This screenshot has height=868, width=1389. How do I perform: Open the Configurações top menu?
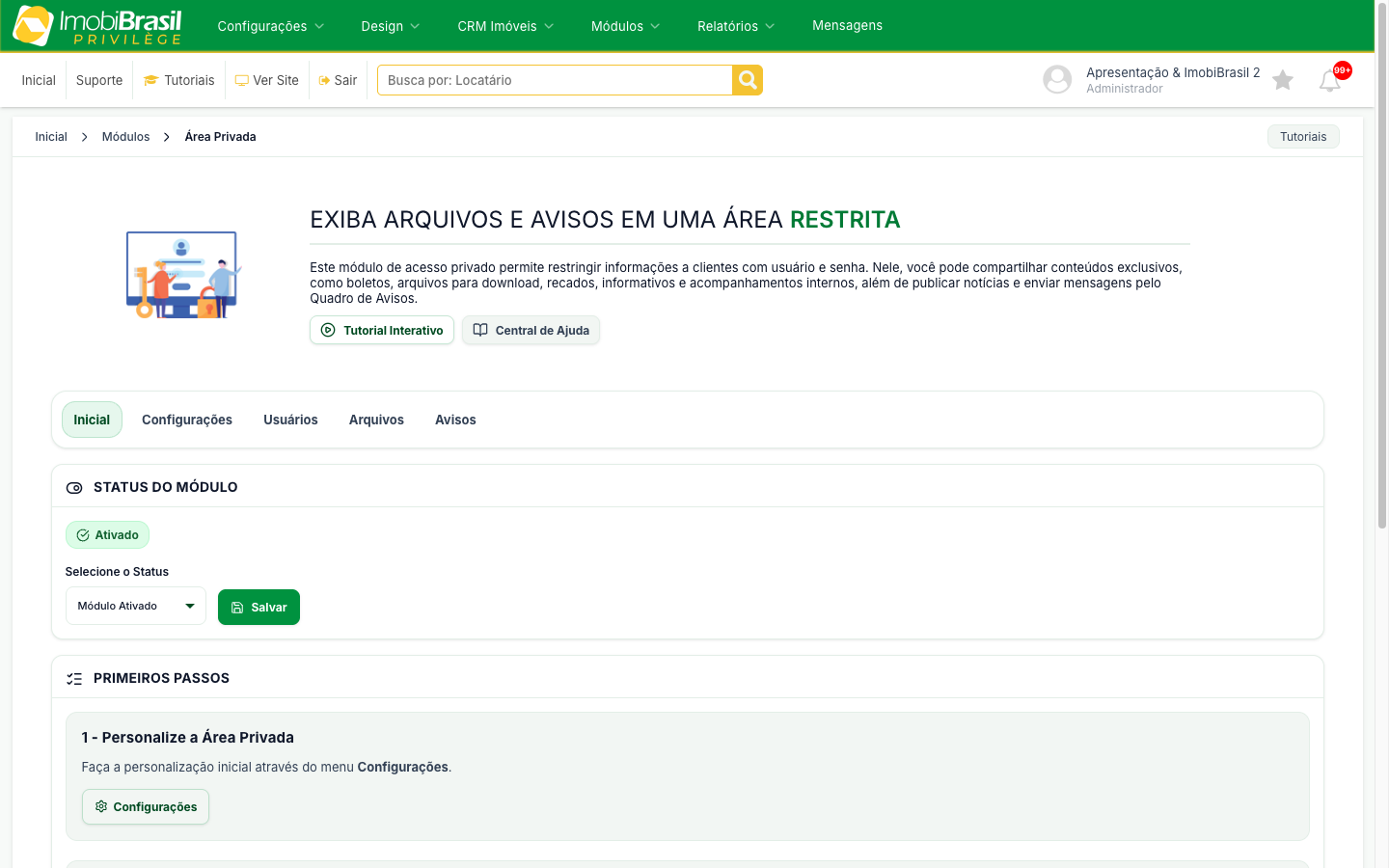click(x=271, y=26)
